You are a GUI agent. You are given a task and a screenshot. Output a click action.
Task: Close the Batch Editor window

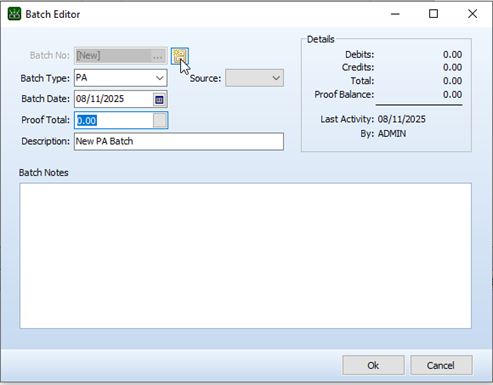tap(472, 14)
